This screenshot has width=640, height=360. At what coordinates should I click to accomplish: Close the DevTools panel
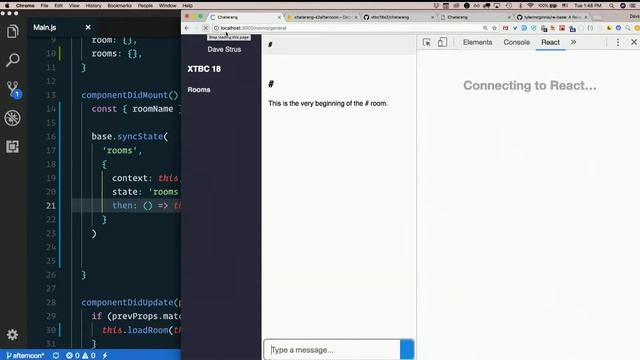634,42
